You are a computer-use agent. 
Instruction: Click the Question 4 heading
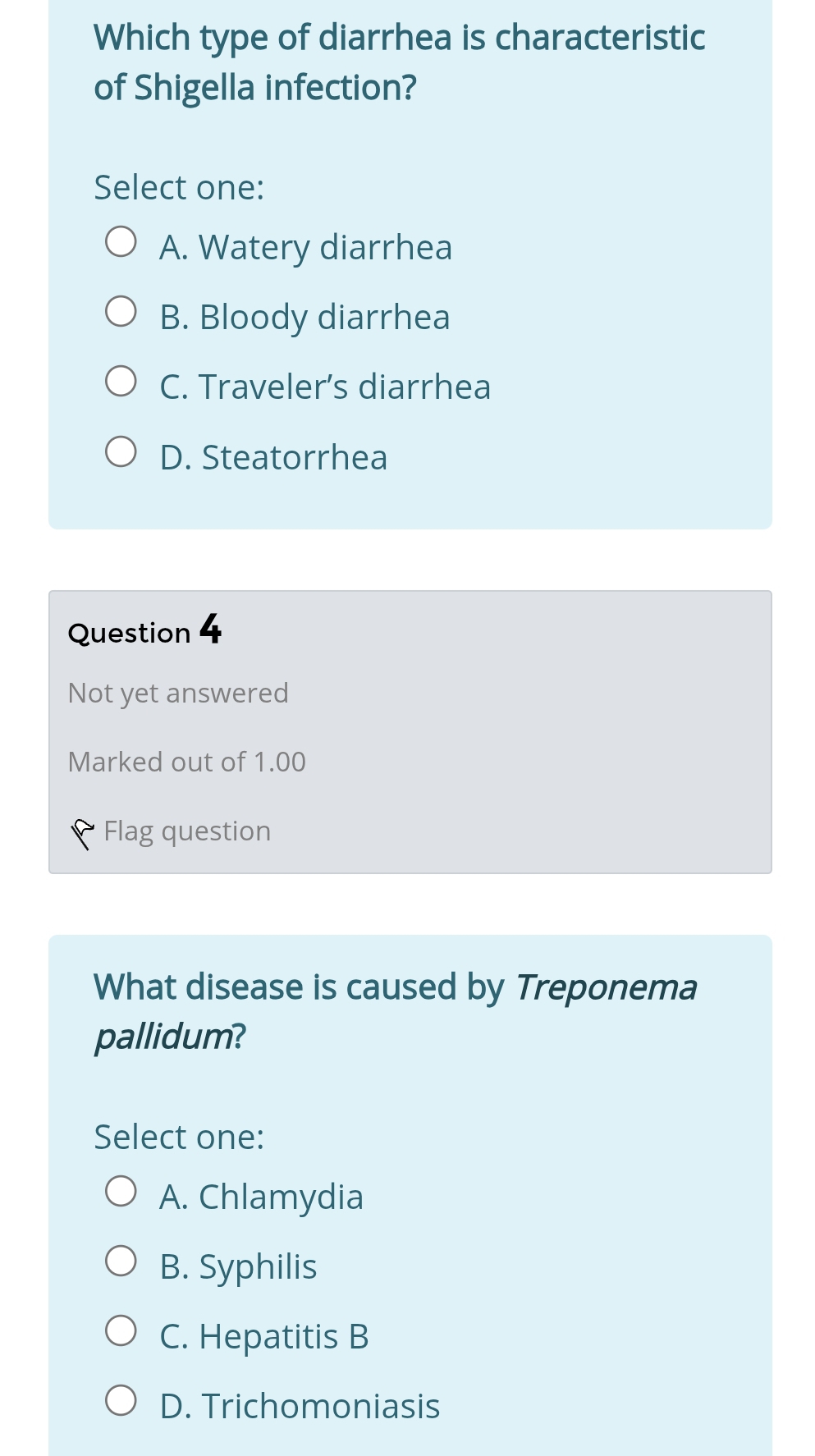point(144,630)
